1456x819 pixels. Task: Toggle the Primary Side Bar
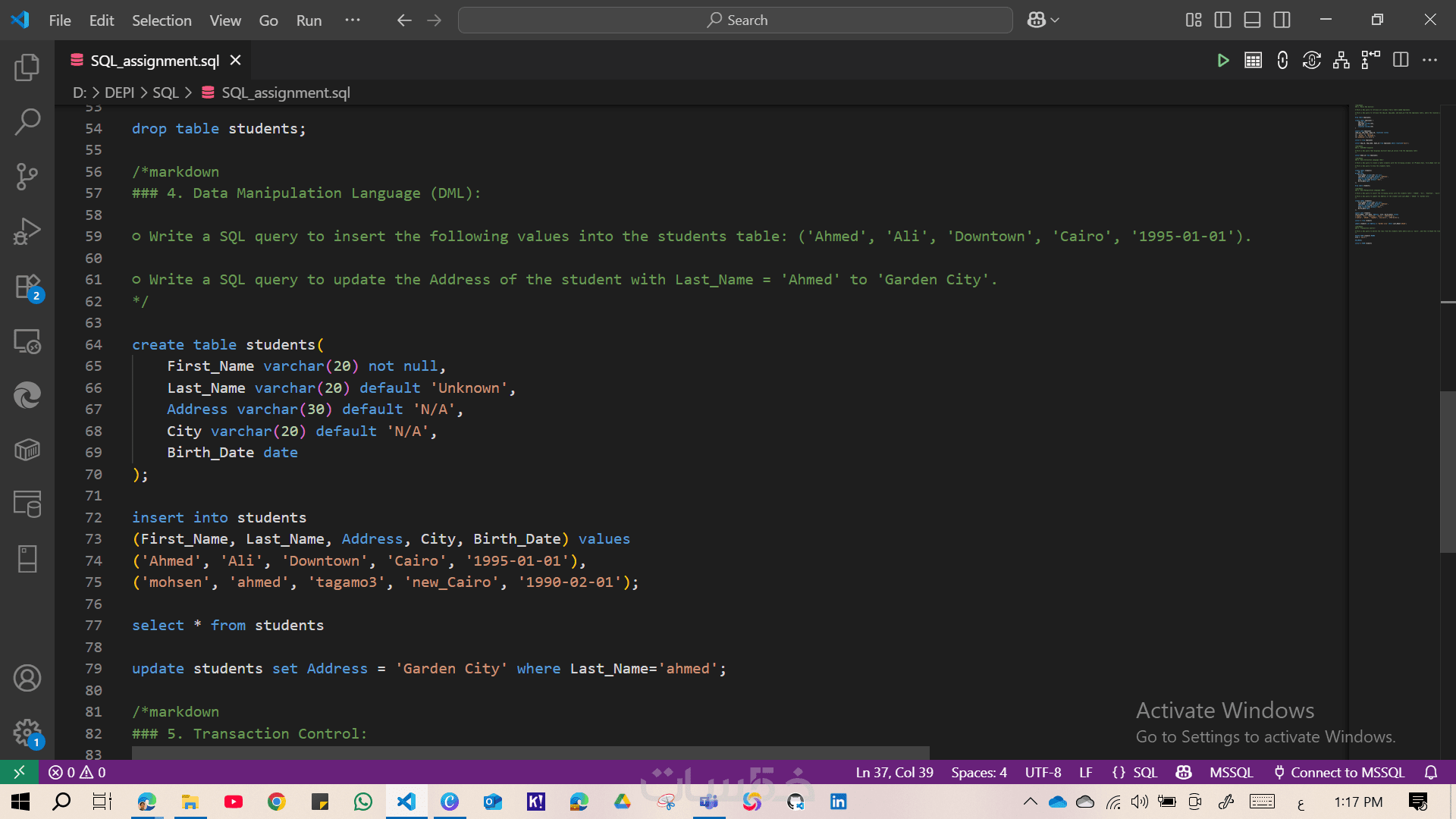click(x=1222, y=20)
